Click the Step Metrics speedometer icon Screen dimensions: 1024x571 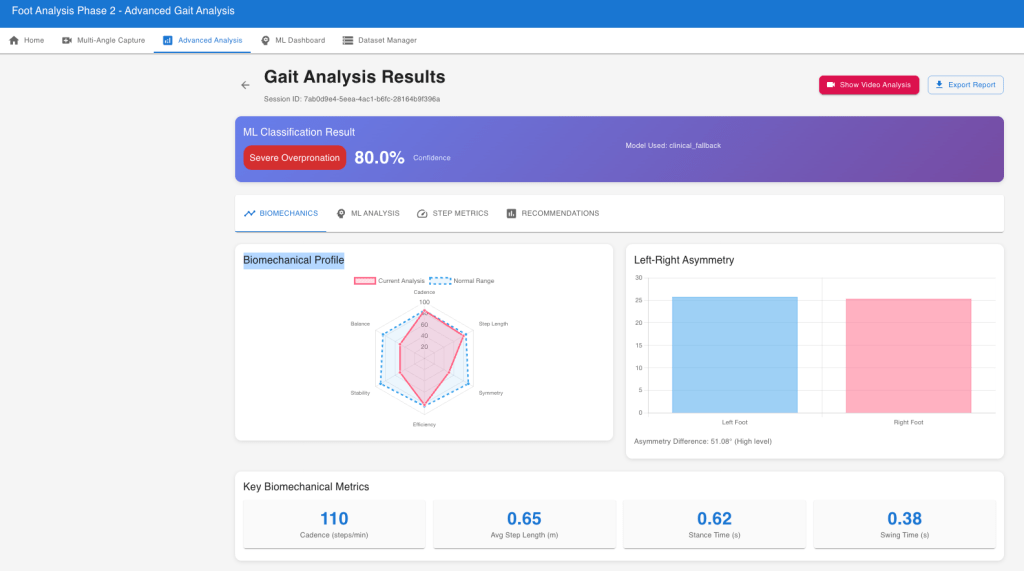pos(422,213)
